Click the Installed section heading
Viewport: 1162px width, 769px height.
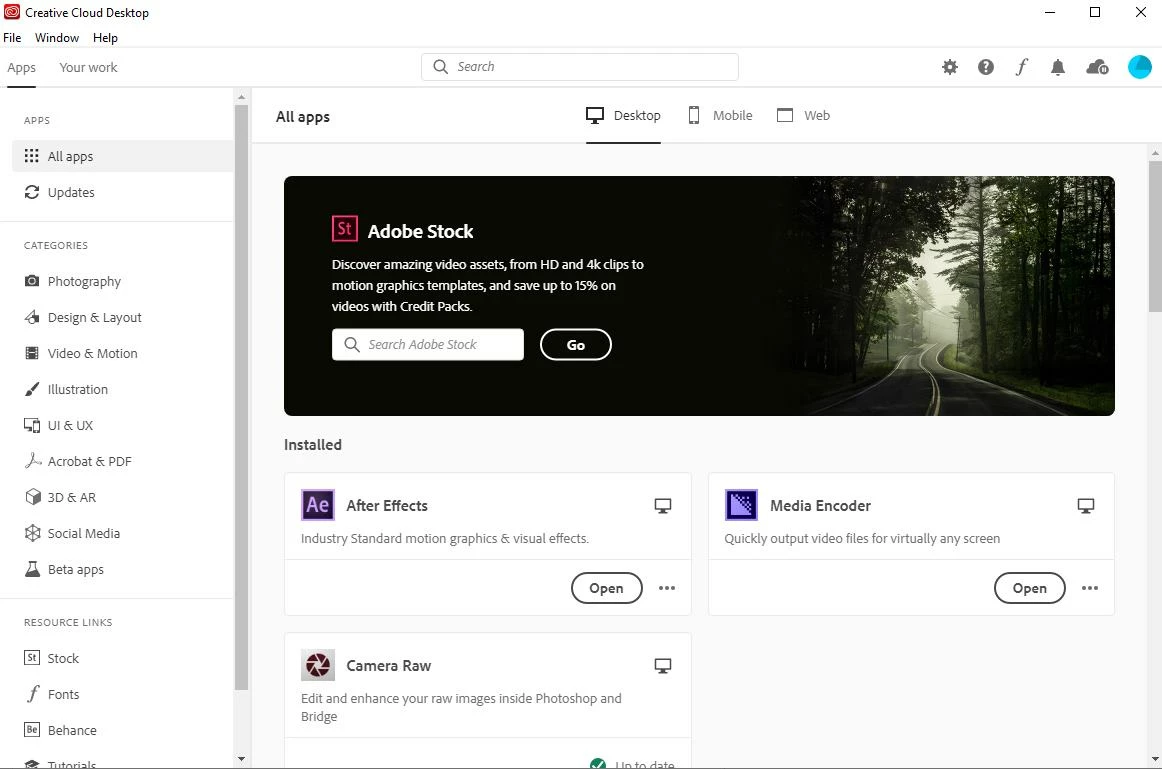(313, 445)
